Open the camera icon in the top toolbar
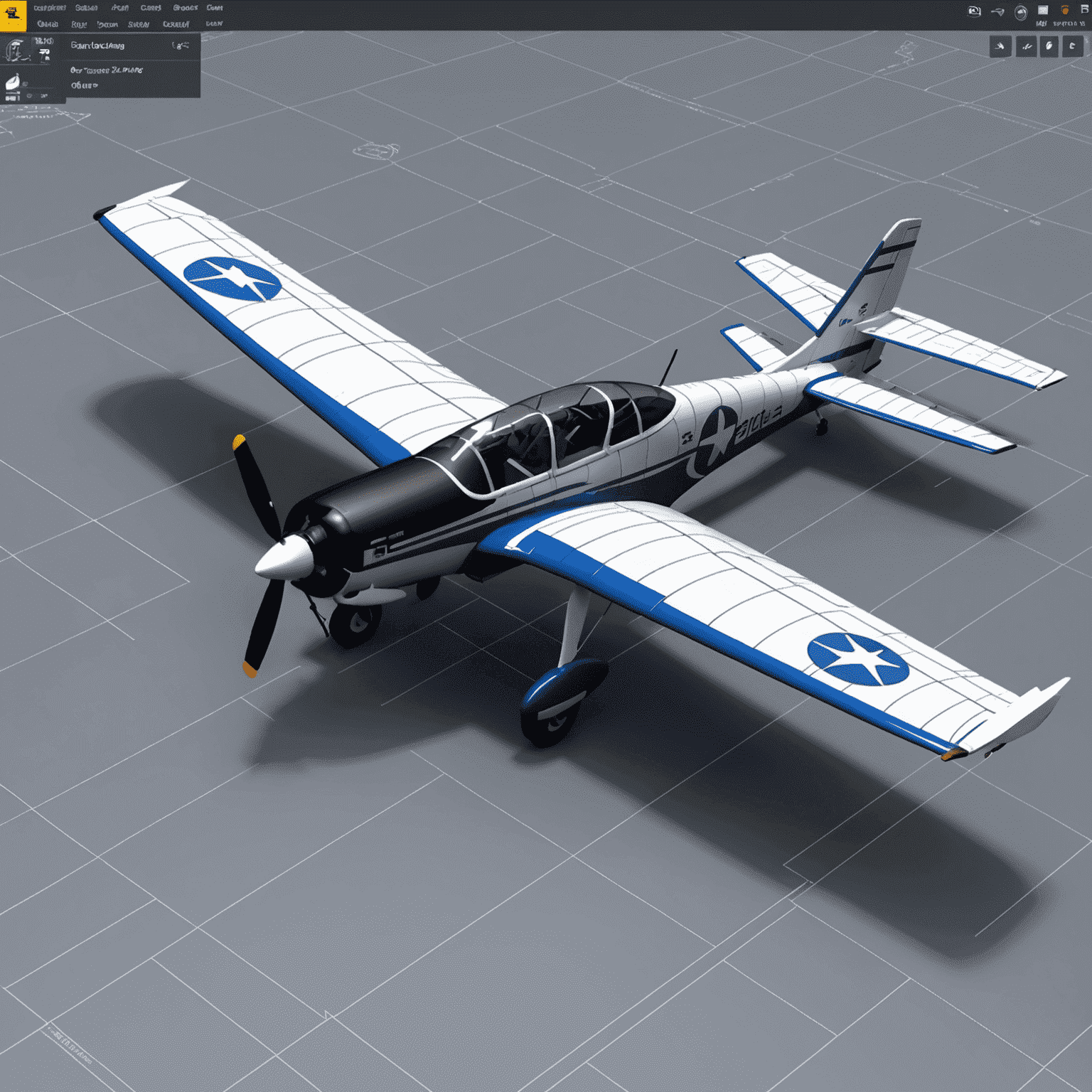 [x=975, y=11]
